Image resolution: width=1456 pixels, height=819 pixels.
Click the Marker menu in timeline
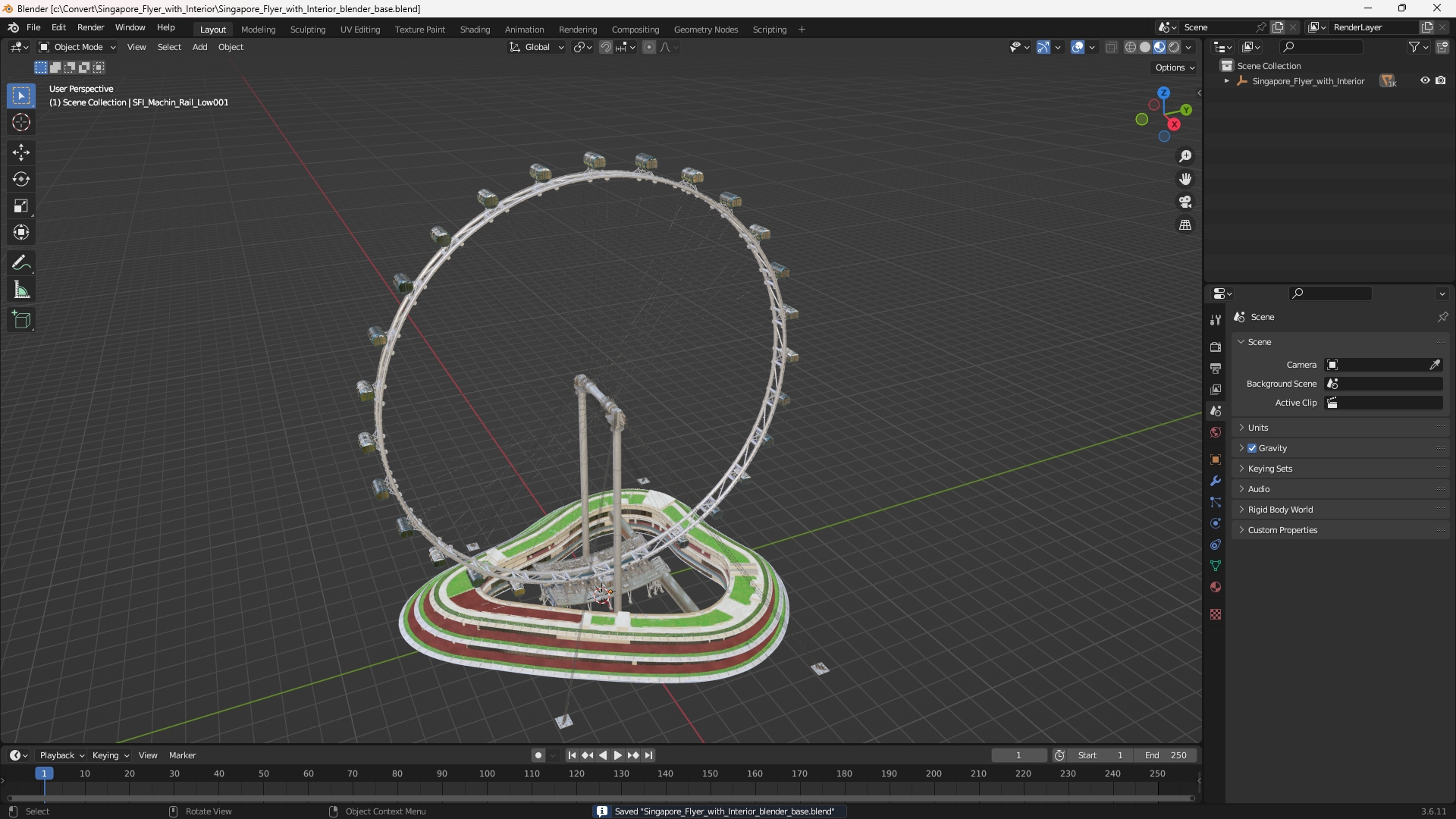pyautogui.click(x=182, y=755)
